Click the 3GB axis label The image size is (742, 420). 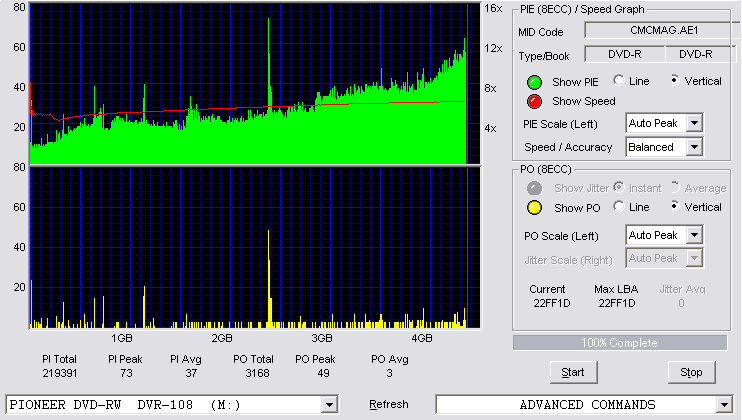(322, 339)
